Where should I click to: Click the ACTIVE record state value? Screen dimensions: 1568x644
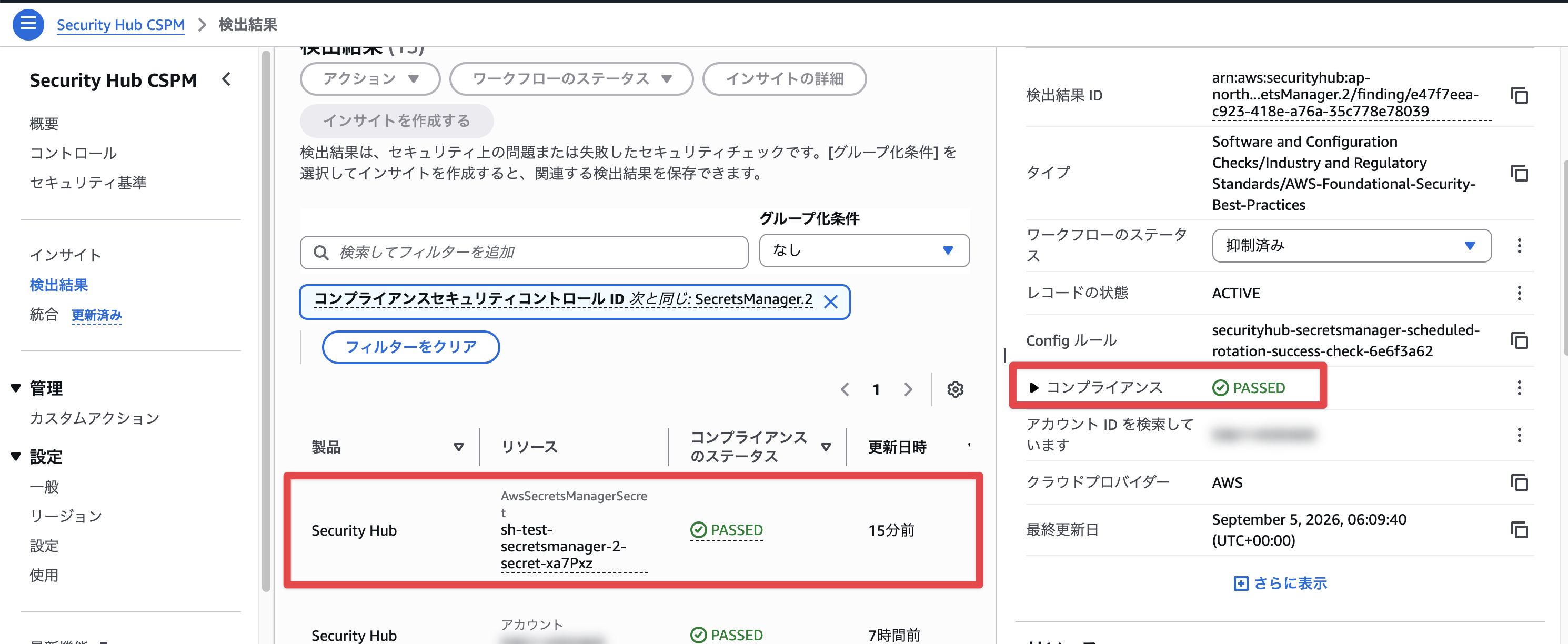pos(1235,293)
